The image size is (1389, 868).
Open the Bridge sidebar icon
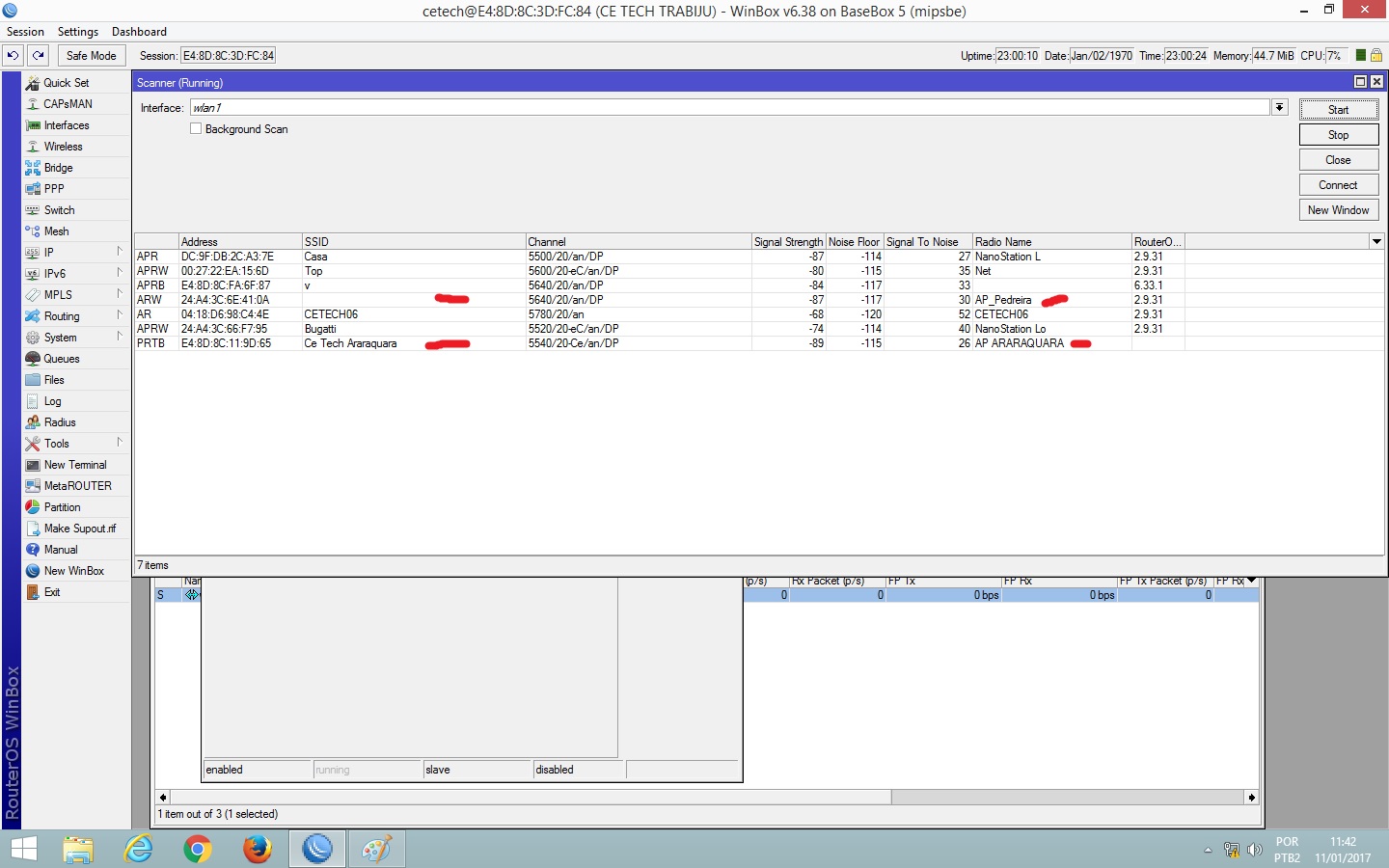33,168
